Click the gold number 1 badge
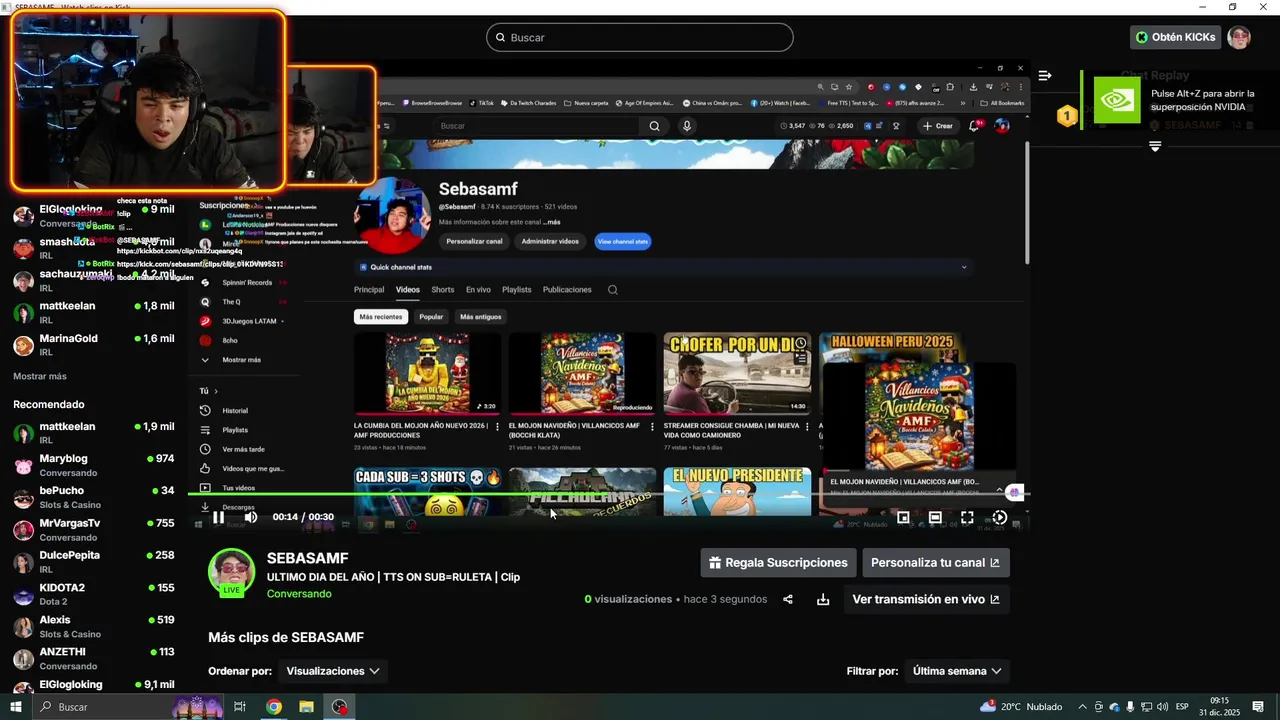The height and width of the screenshot is (720, 1280). tap(1067, 116)
